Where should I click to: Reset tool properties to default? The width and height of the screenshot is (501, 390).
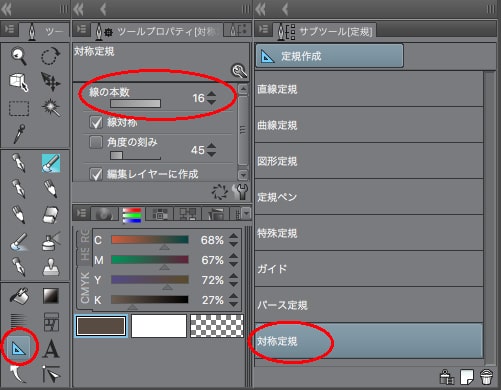220,192
